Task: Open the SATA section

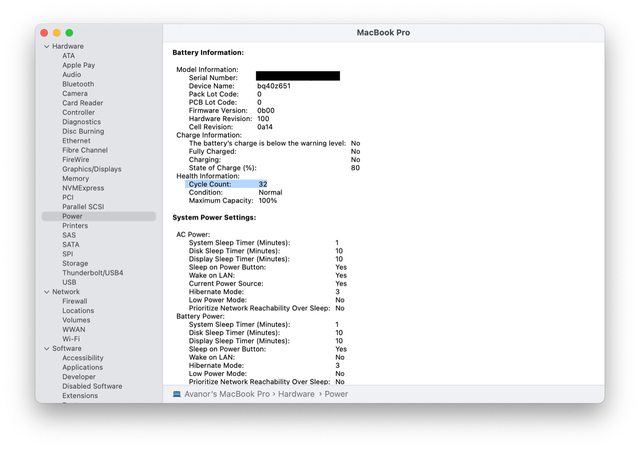Action: point(71,244)
